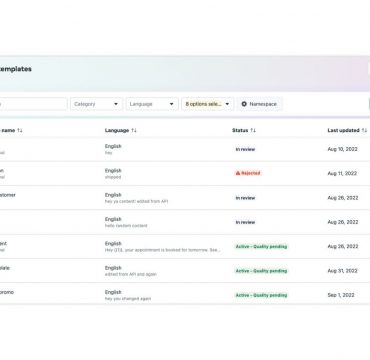The image size is (370, 360).
Task: Click the Namespace button
Action: click(259, 104)
